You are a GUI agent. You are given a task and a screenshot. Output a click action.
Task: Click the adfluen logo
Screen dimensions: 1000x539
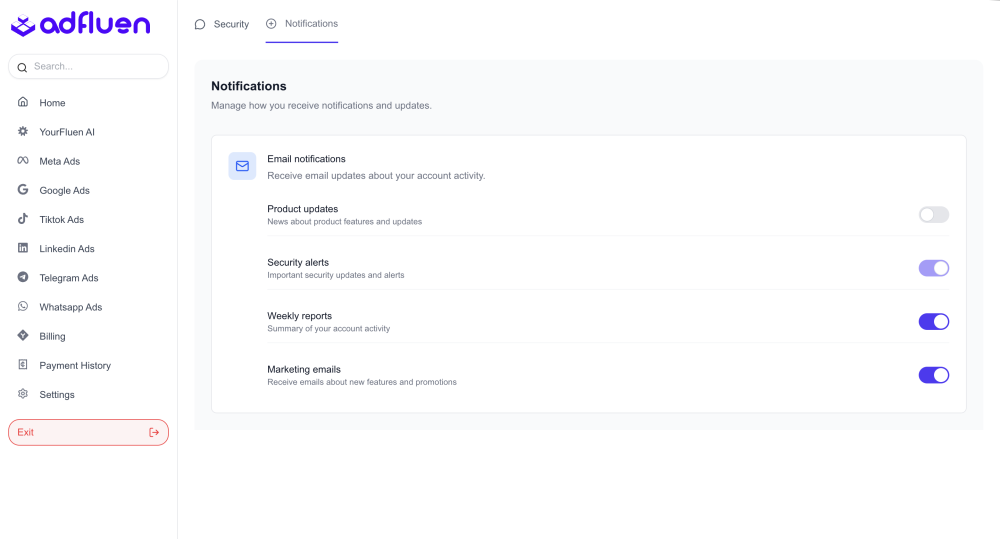(x=80, y=25)
